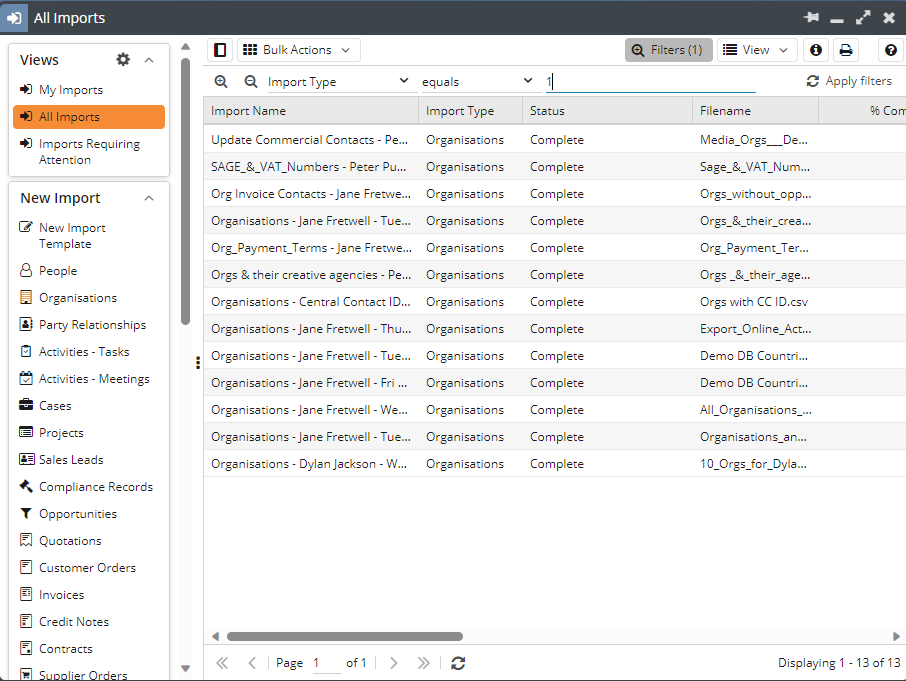Open Imports Requiring Attention view
This screenshot has height=681, width=906.
(89, 151)
